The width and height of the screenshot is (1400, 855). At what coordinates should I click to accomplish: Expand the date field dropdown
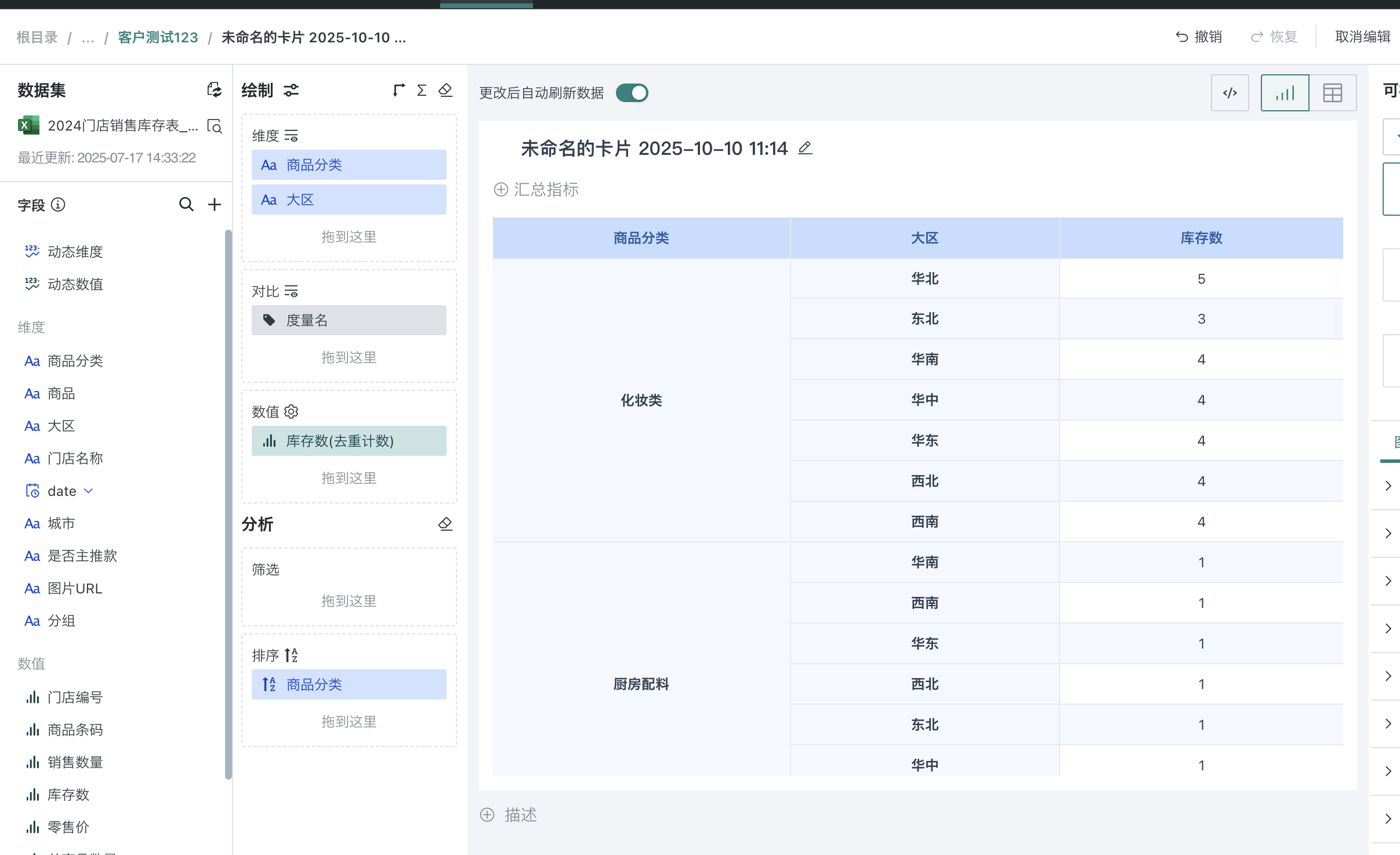[x=88, y=490]
